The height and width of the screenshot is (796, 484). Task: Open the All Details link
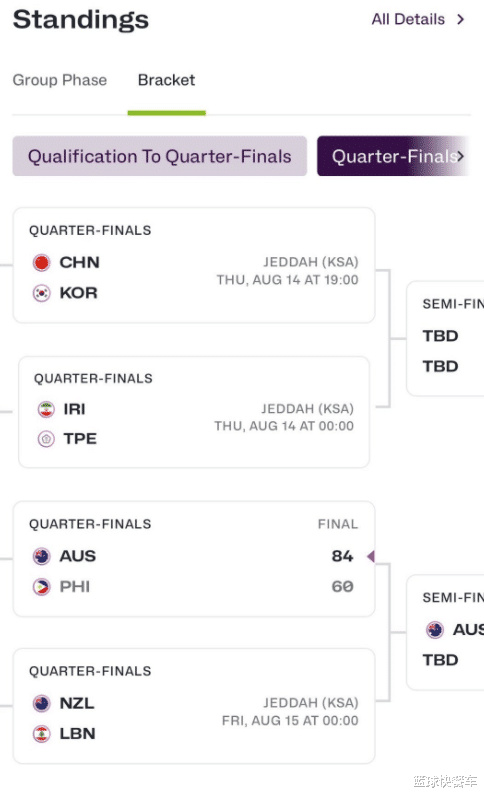tap(408, 19)
